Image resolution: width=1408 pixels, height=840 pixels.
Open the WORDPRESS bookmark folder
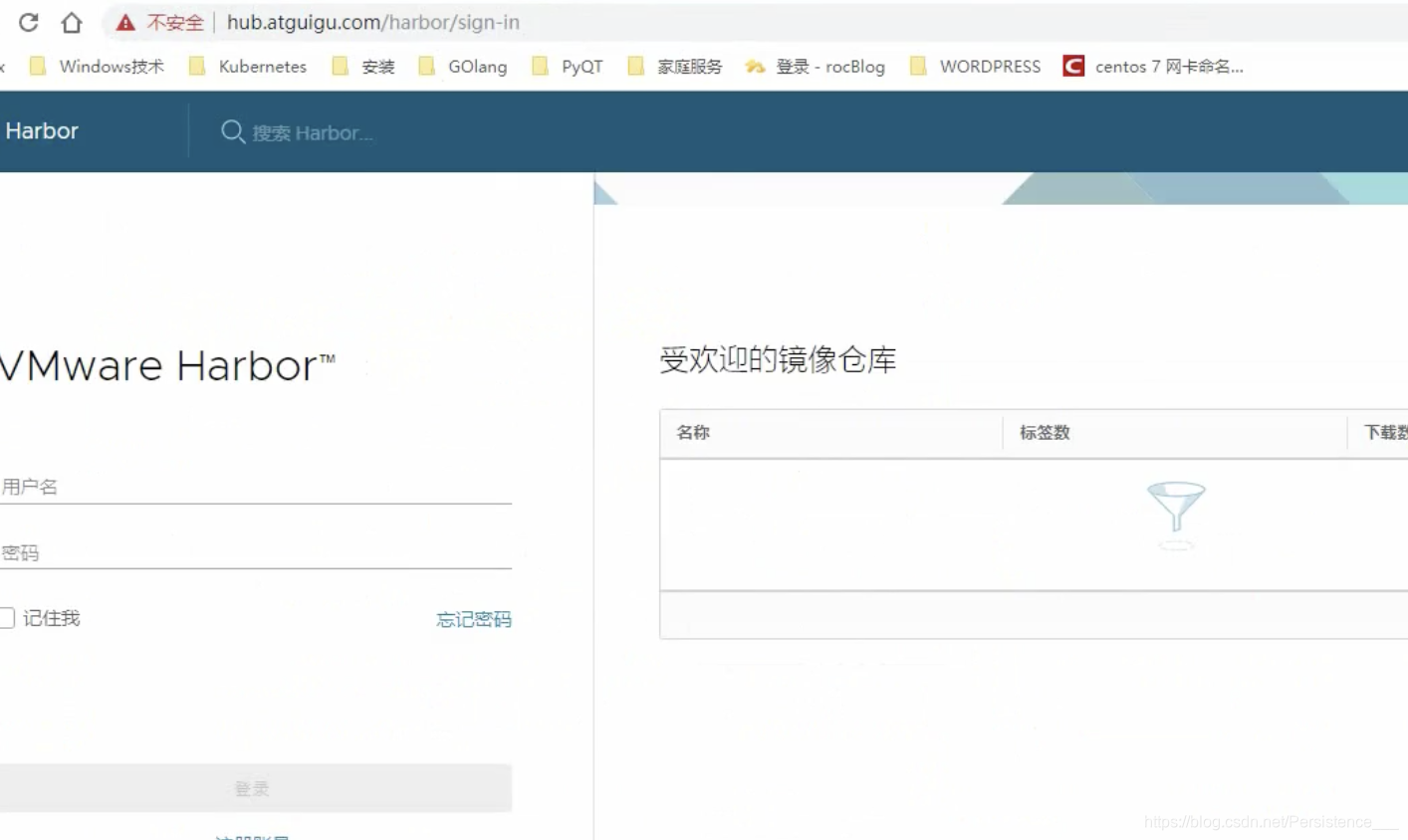point(975,67)
